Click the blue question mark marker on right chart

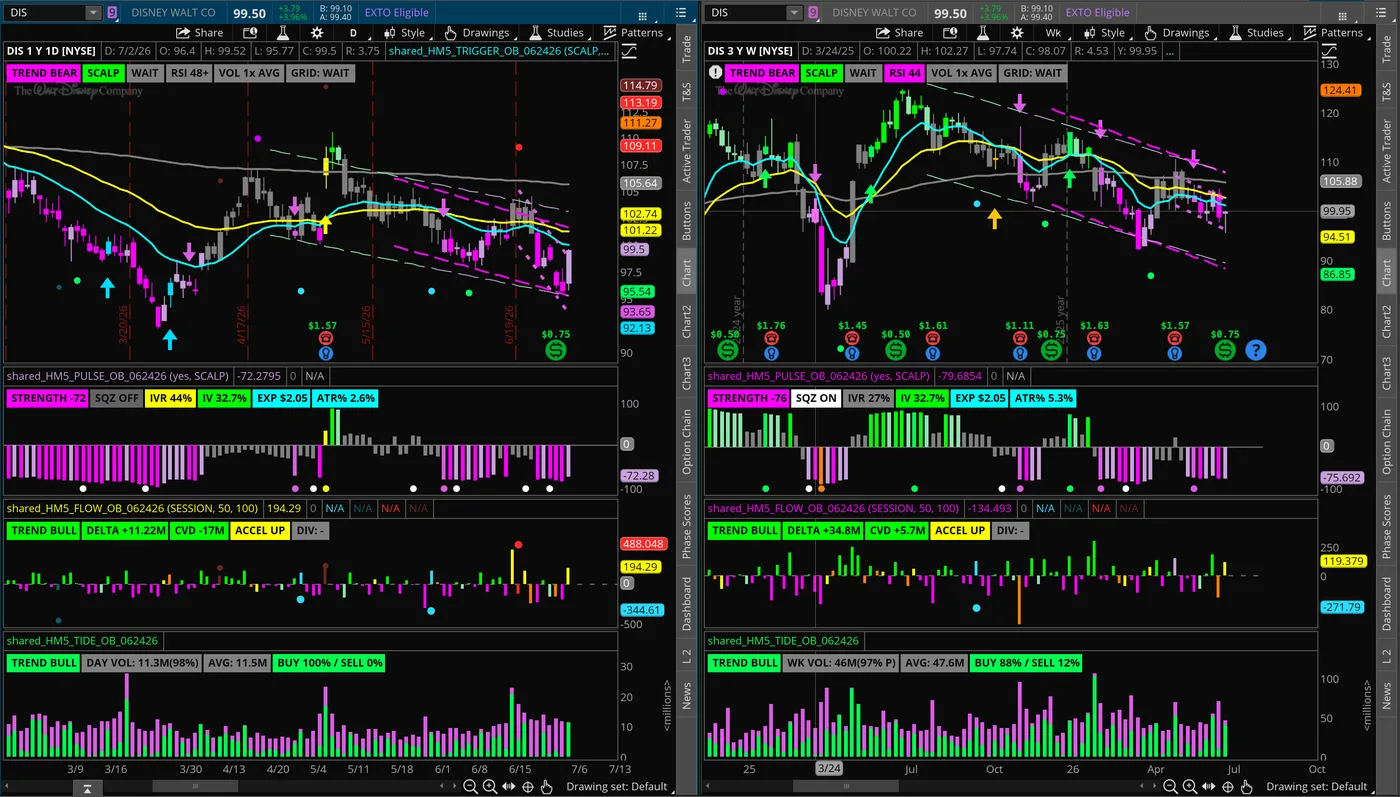tap(1256, 350)
